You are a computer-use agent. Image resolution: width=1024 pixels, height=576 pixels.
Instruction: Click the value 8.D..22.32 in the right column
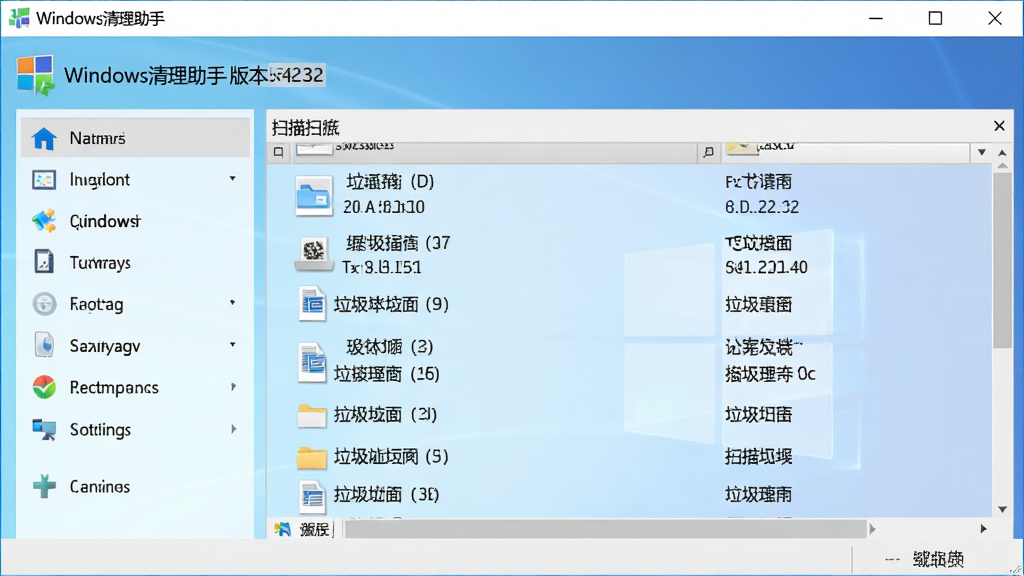[761, 207]
